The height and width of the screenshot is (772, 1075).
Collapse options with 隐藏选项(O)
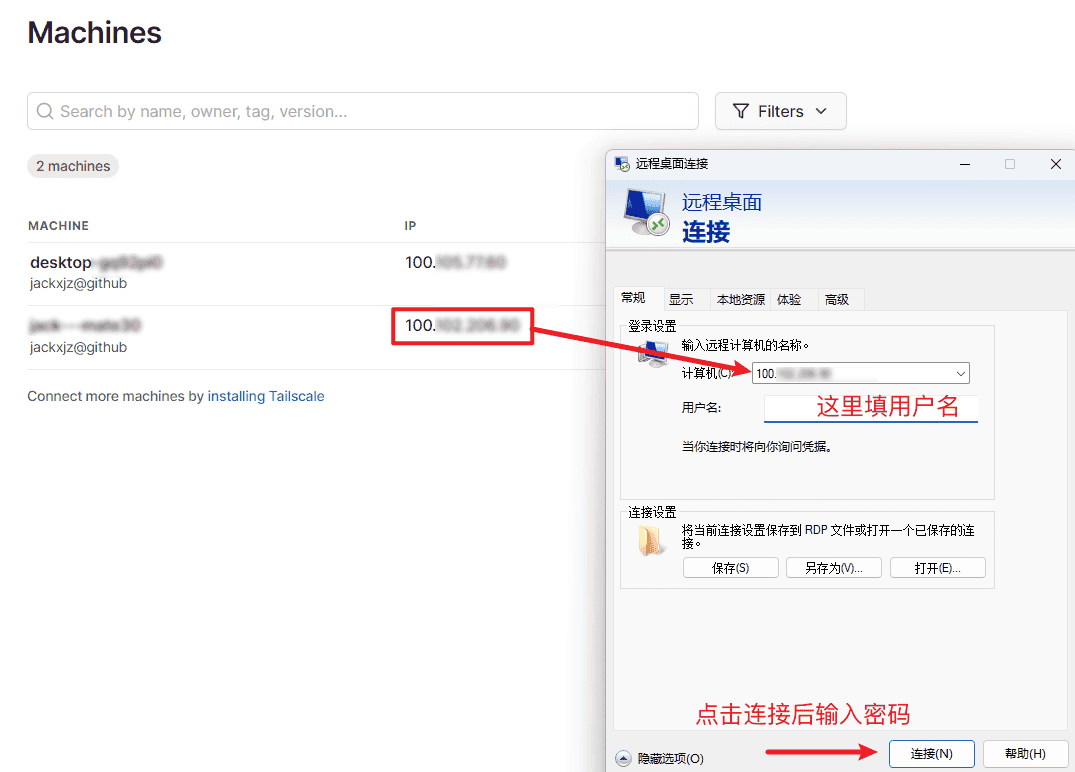coord(660,758)
